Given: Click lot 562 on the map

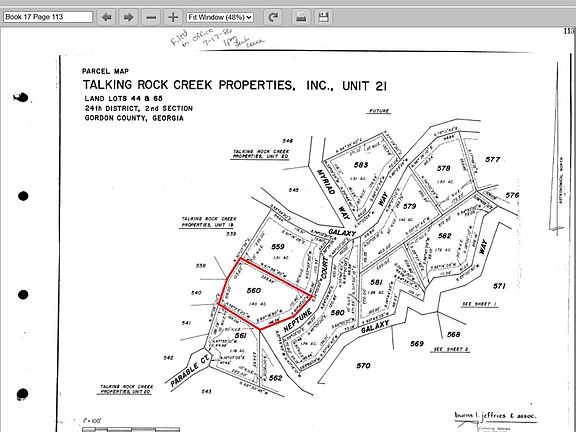Looking at the screenshot, I should [x=275, y=378].
